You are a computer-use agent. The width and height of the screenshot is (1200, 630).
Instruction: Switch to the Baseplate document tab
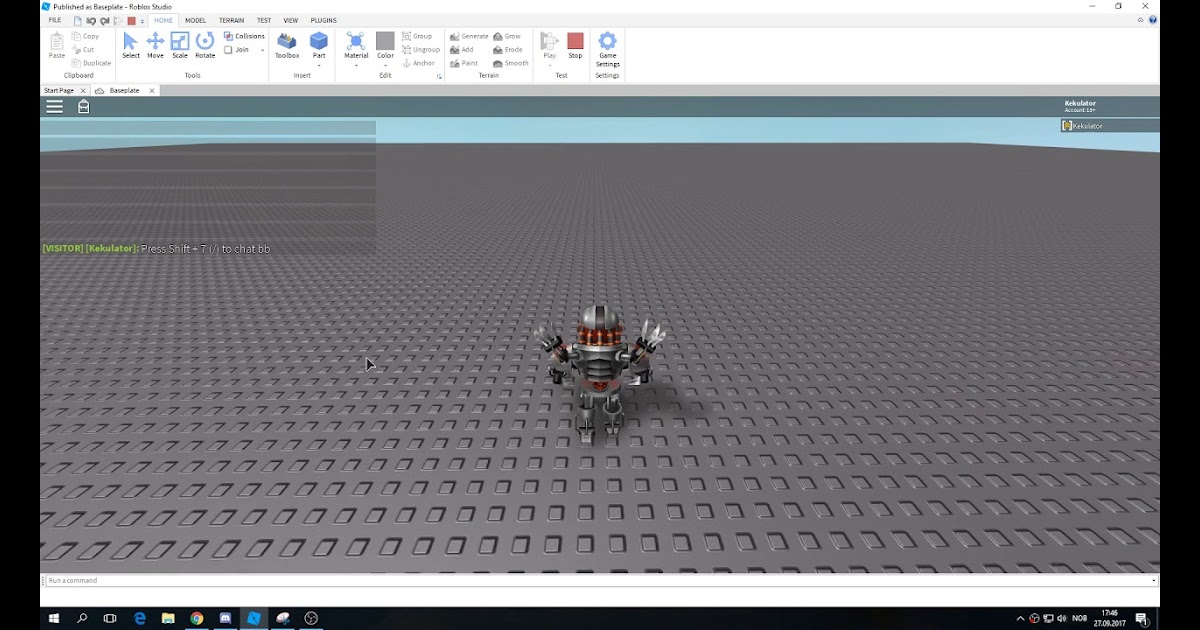(124, 90)
